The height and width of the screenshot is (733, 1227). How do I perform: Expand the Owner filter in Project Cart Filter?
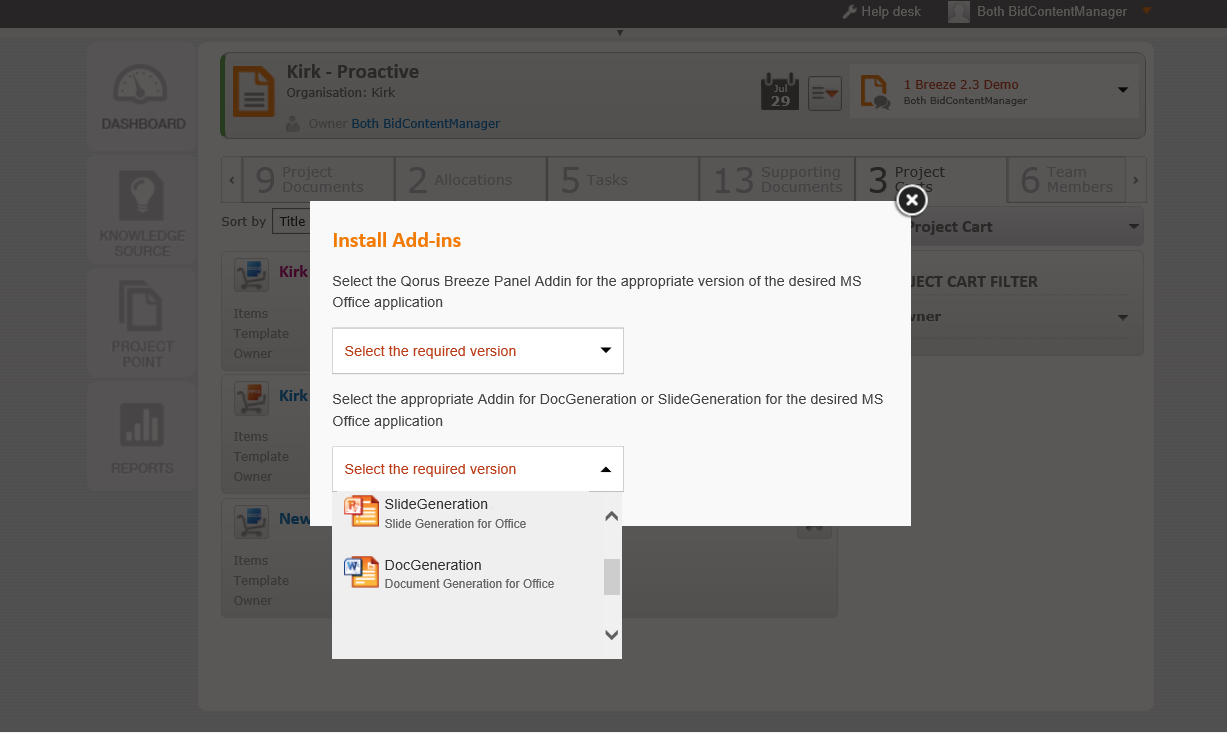(x=1123, y=317)
